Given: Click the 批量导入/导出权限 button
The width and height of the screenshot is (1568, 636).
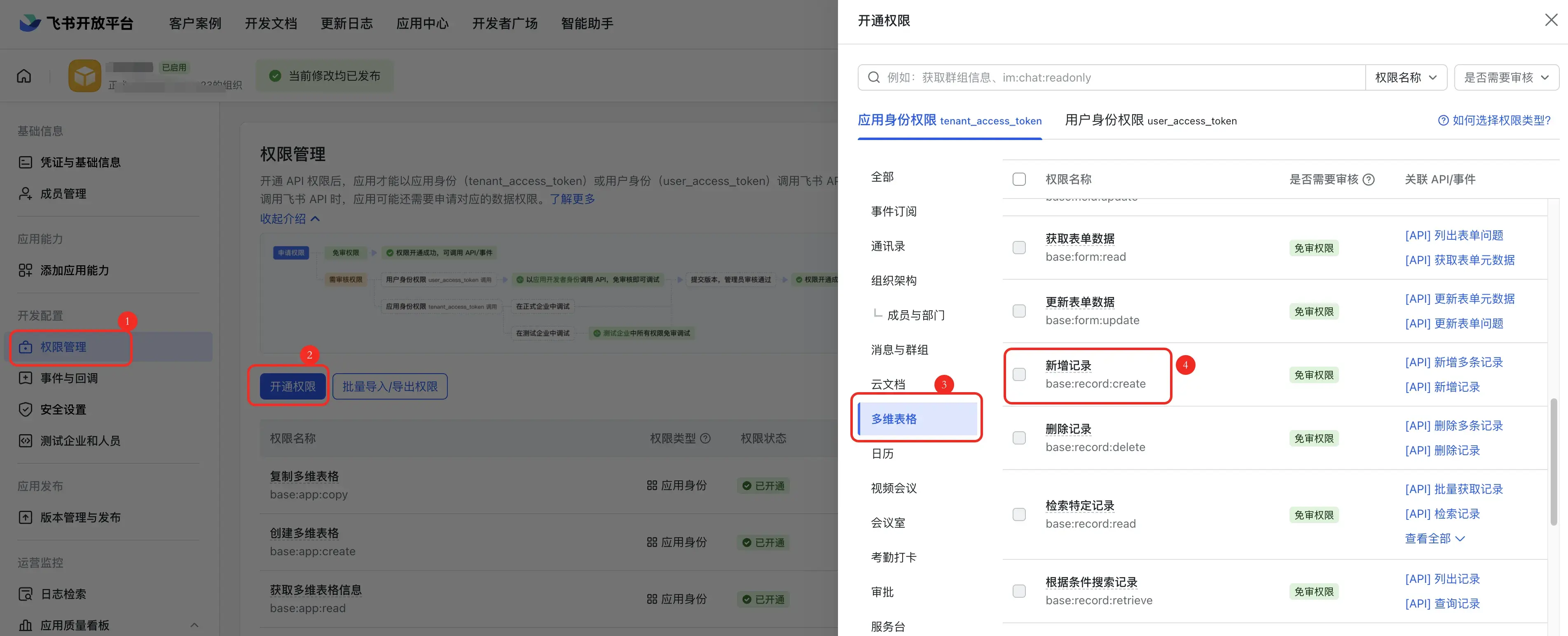Looking at the screenshot, I should point(390,386).
